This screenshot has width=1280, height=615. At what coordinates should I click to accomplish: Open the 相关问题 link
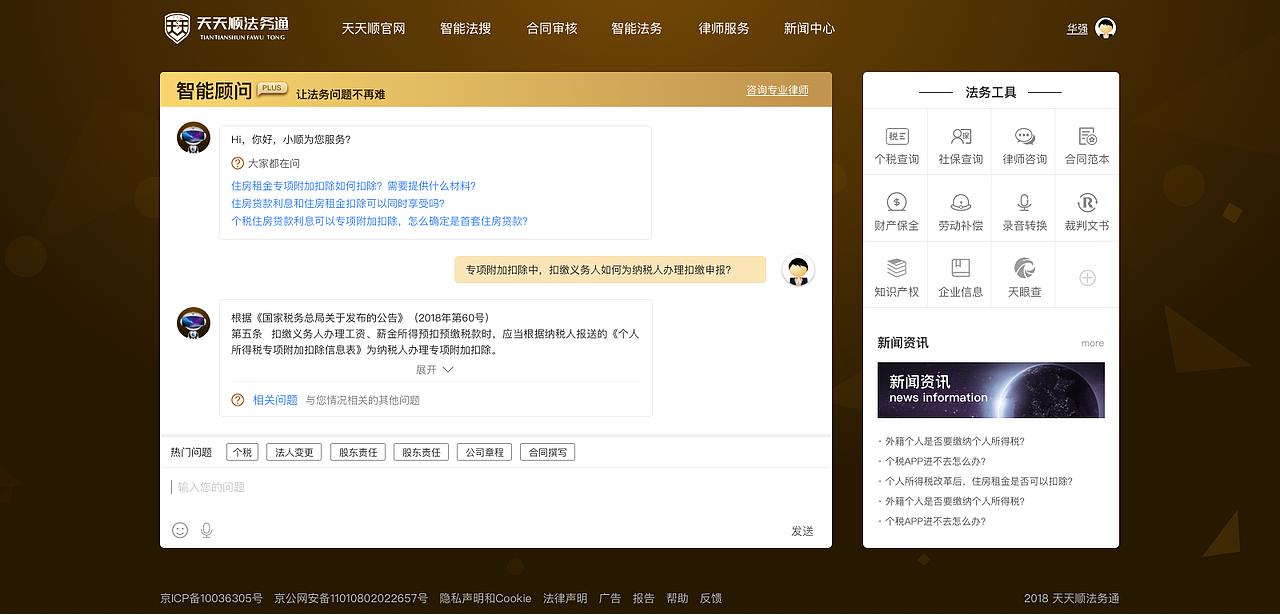click(x=275, y=400)
